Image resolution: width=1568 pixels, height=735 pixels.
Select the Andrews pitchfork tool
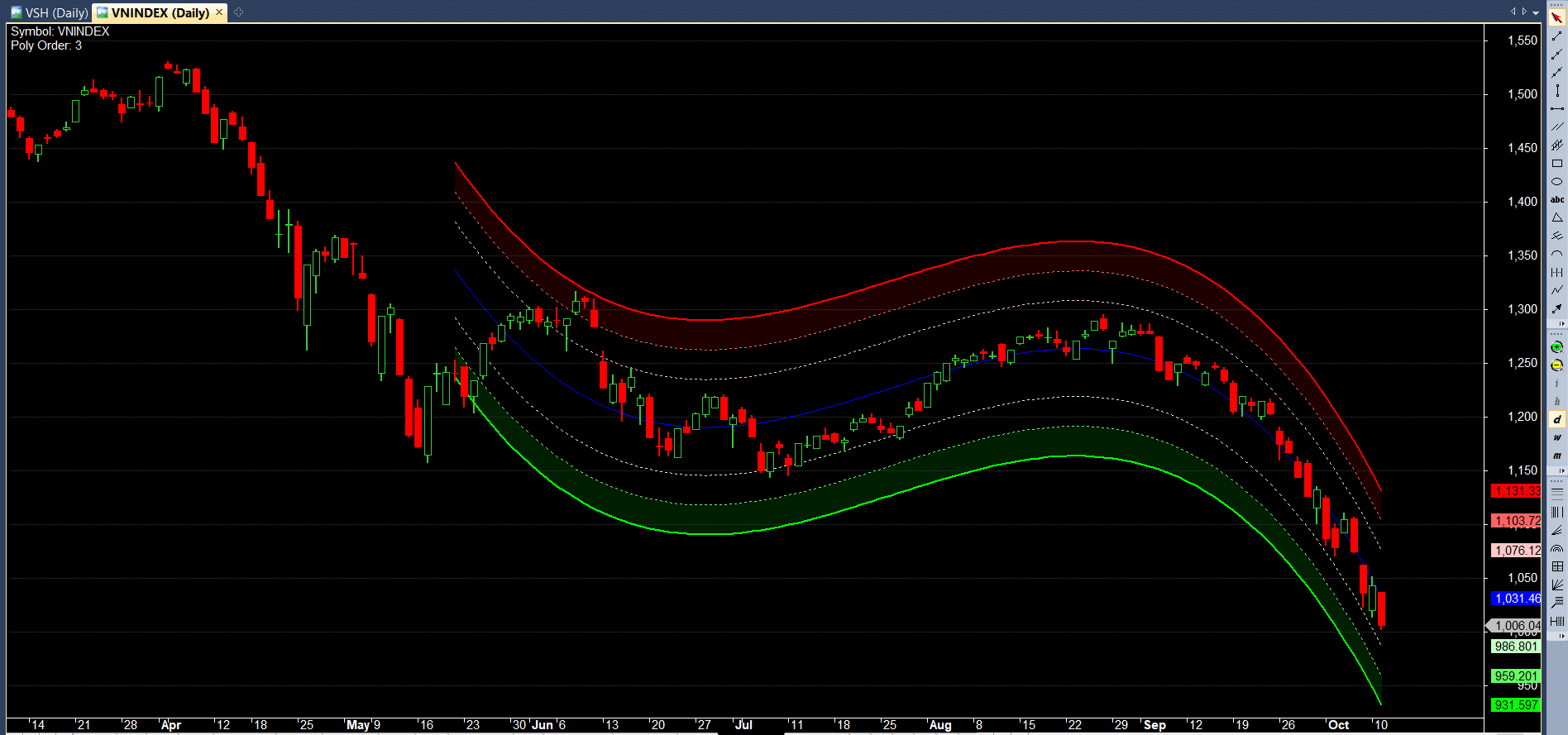coord(1556,236)
